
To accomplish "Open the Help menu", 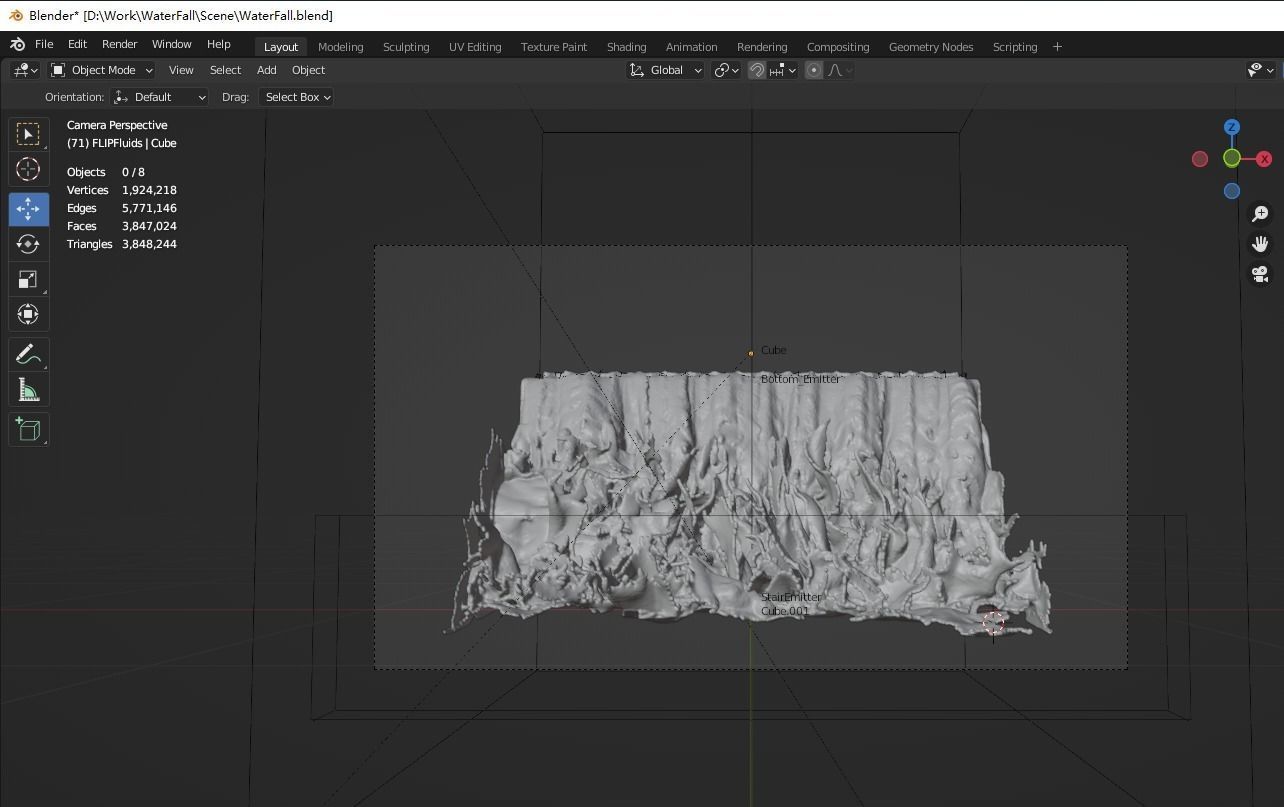I will 218,45.
